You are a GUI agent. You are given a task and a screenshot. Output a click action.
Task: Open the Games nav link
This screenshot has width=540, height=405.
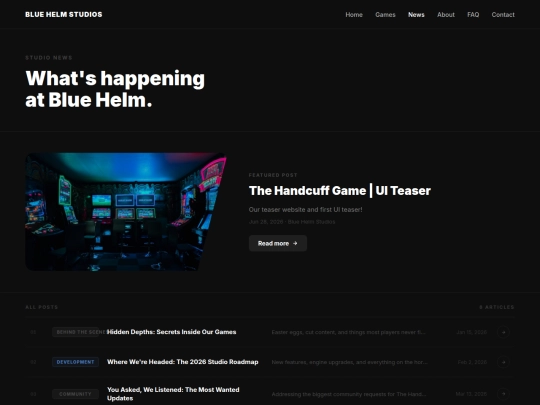[385, 15]
